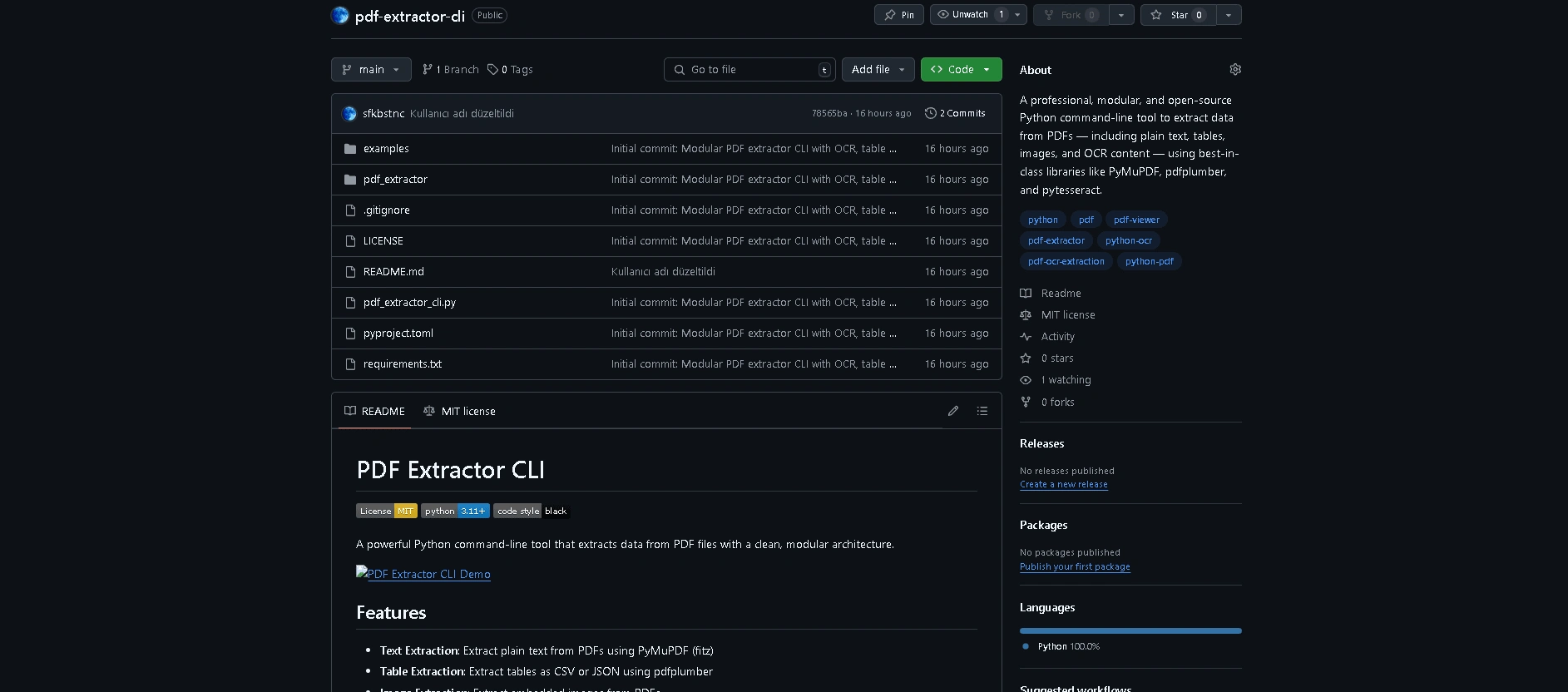This screenshot has width=1568, height=692.
Task: Click the pdf-extractor-cli repository title
Action: [410, 16]
